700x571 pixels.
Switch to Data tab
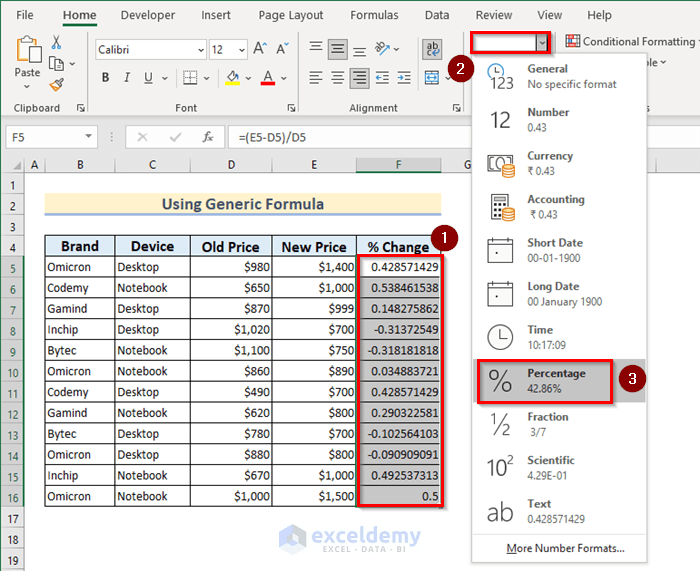[x=437, y=15]
